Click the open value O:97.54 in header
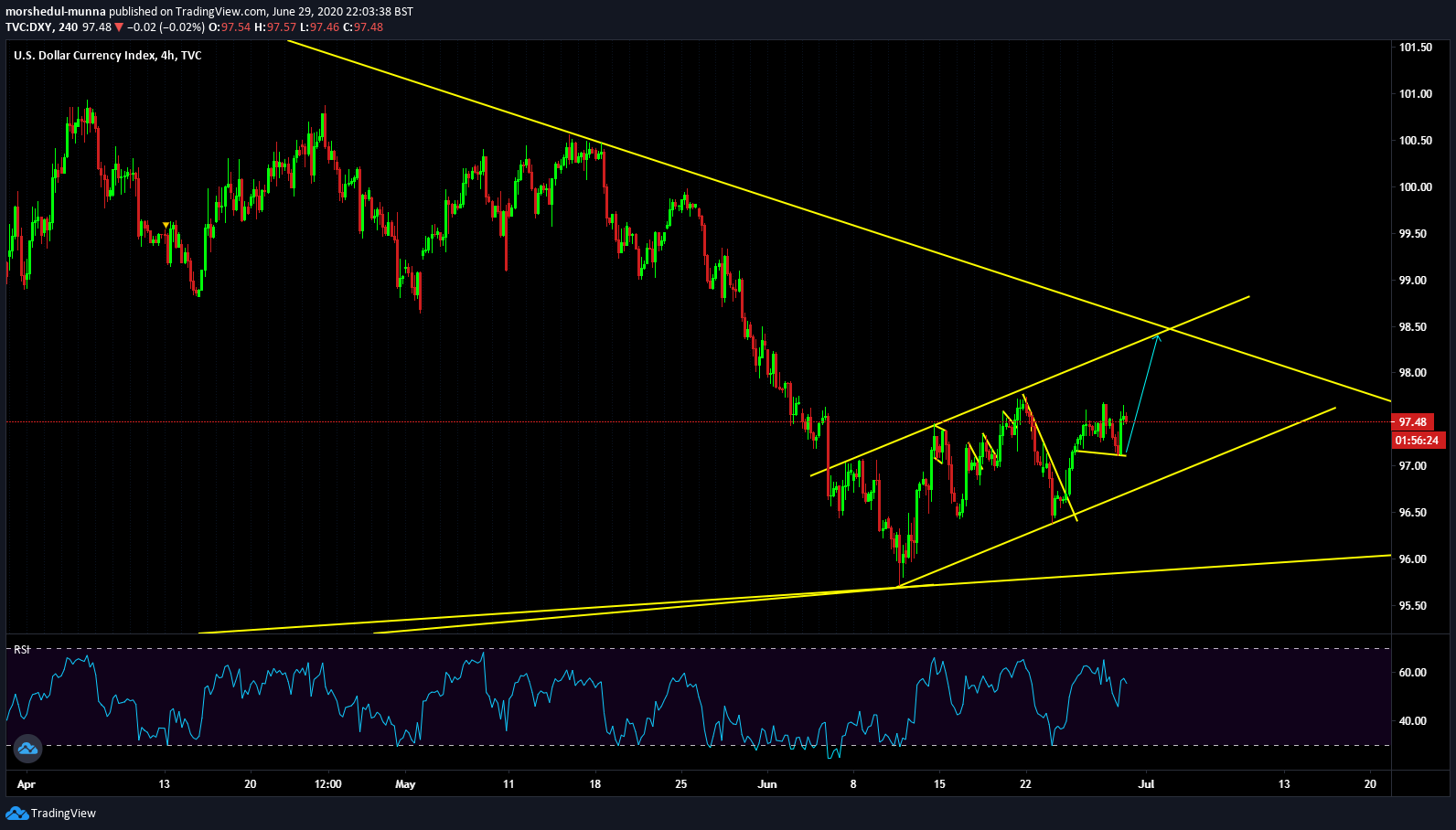 coord(230,27)
